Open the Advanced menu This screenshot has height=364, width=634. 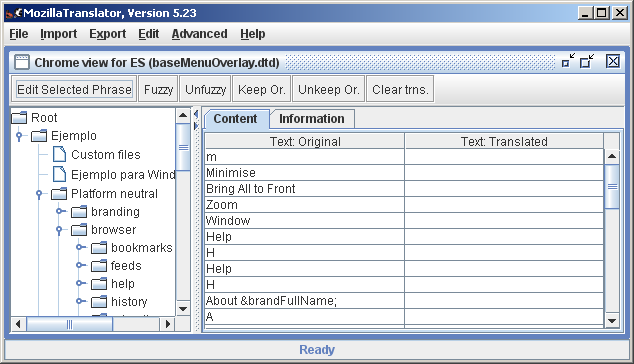pyautogui.click(x=199, y=34)
